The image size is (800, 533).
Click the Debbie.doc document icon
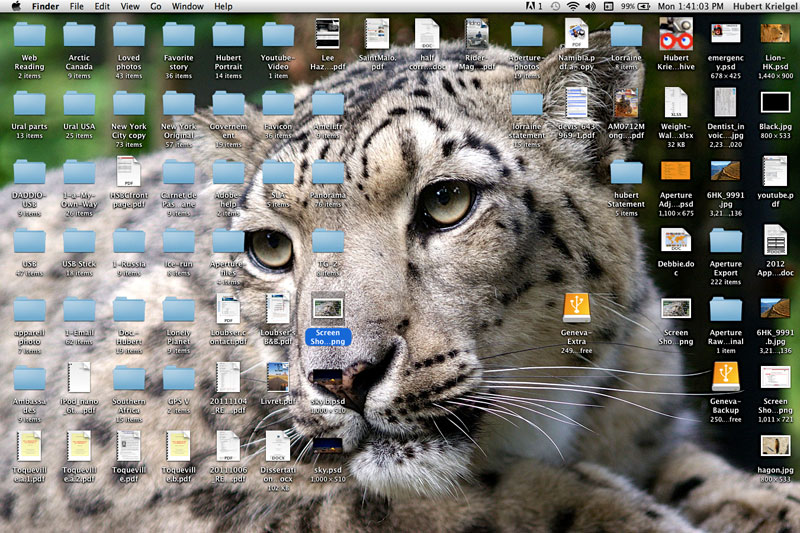676,240
